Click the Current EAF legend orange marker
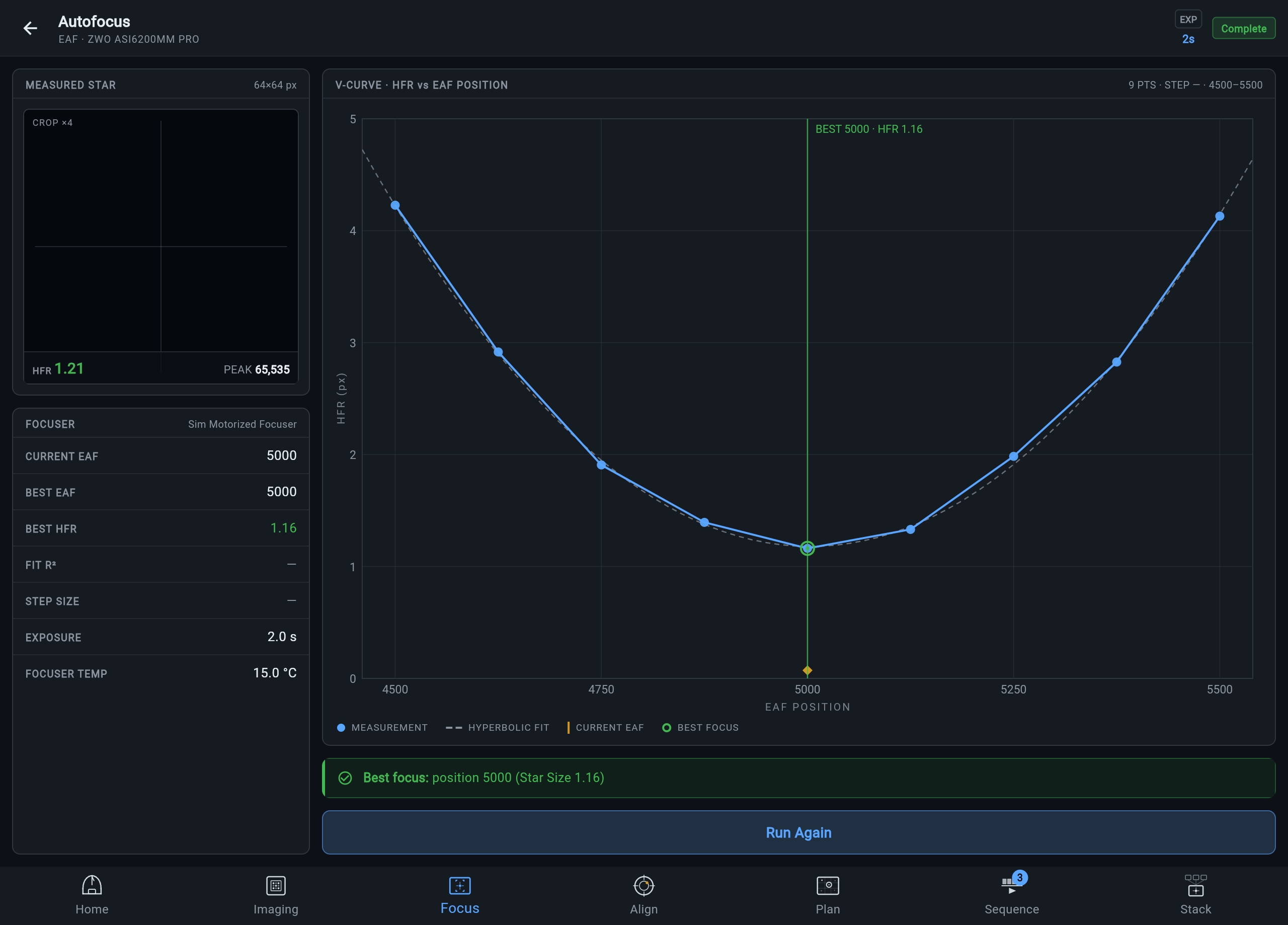1288x925 pixels. click(x=568, y=728)
